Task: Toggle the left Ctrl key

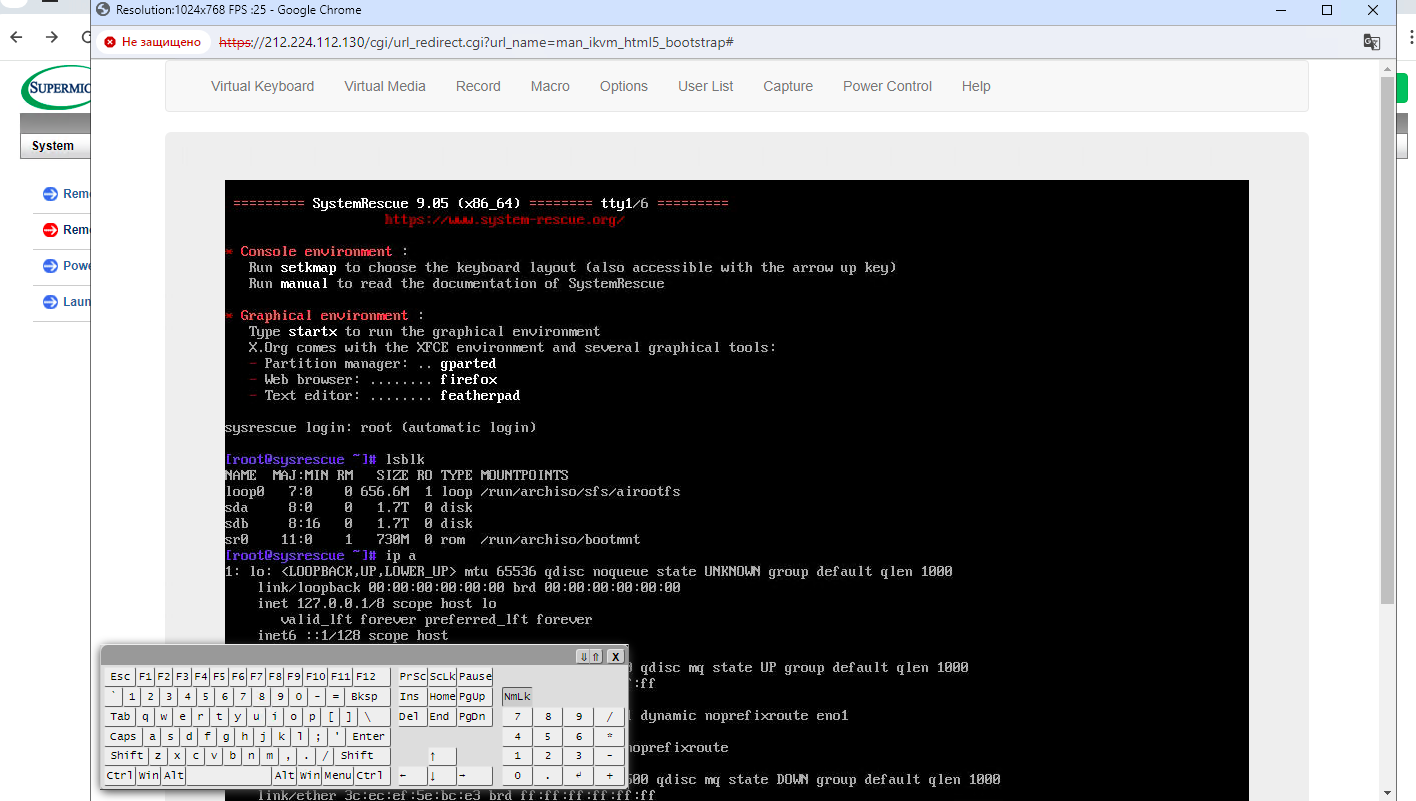Action: pyautogui.click(x=120, y=776)
